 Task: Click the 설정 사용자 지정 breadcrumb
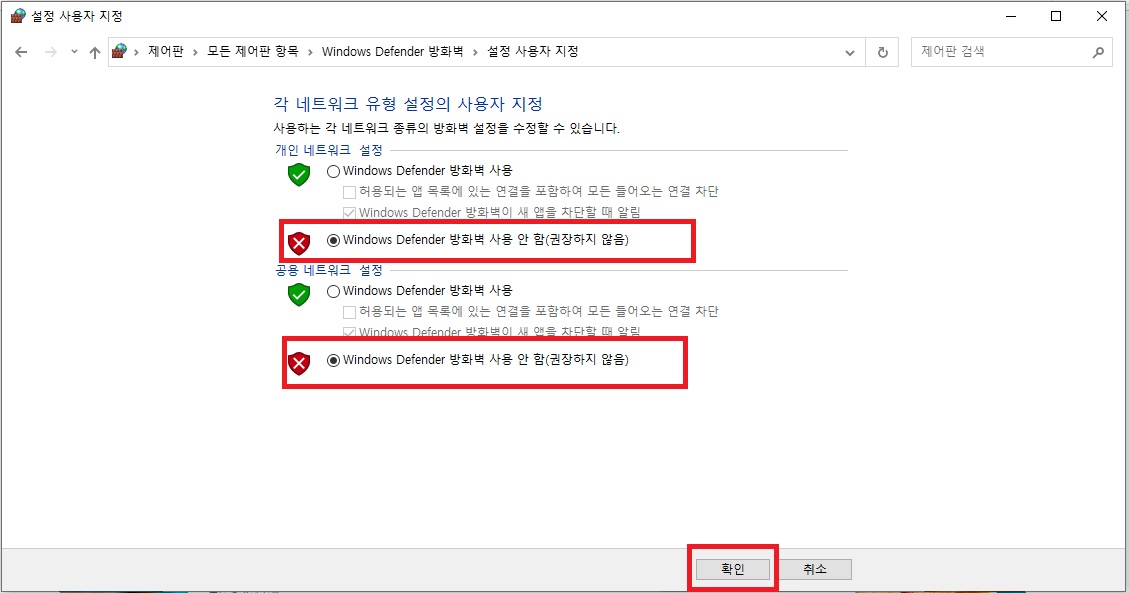pyautogui.click(x=533, y=51)
